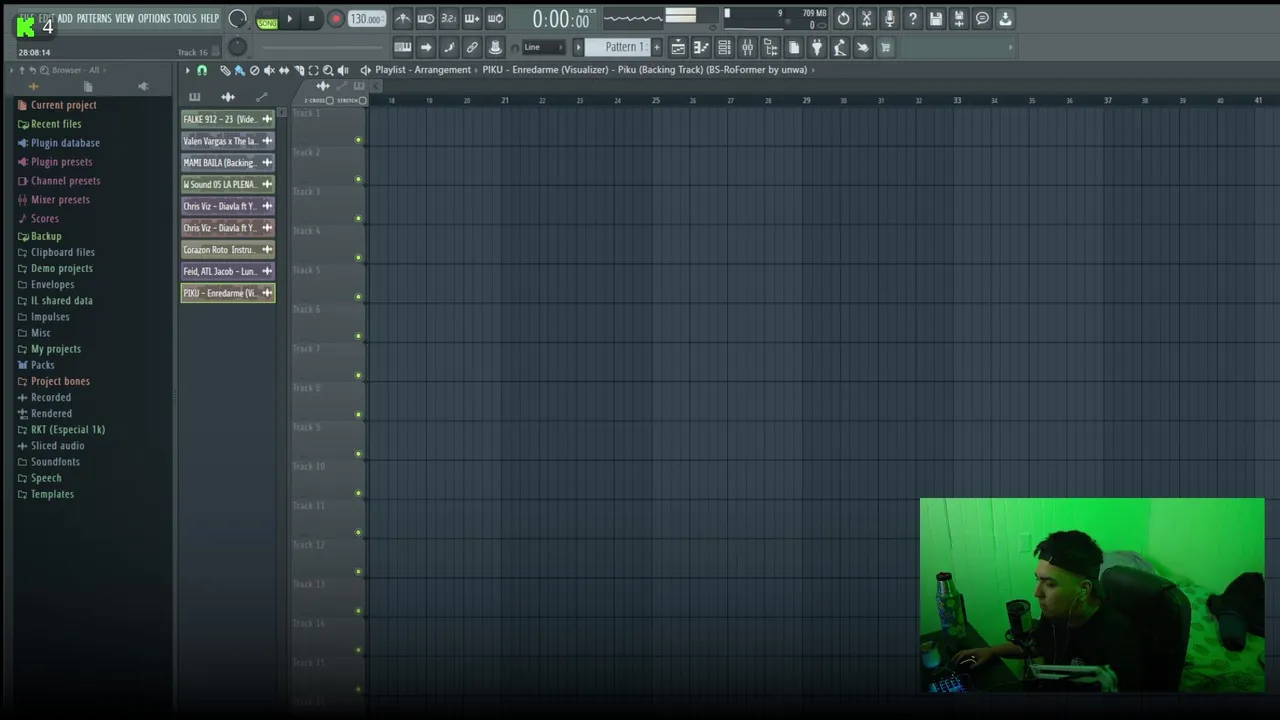Expand the Templates folder
This screenshot has height=720, width=1280.
coord(52,494)
